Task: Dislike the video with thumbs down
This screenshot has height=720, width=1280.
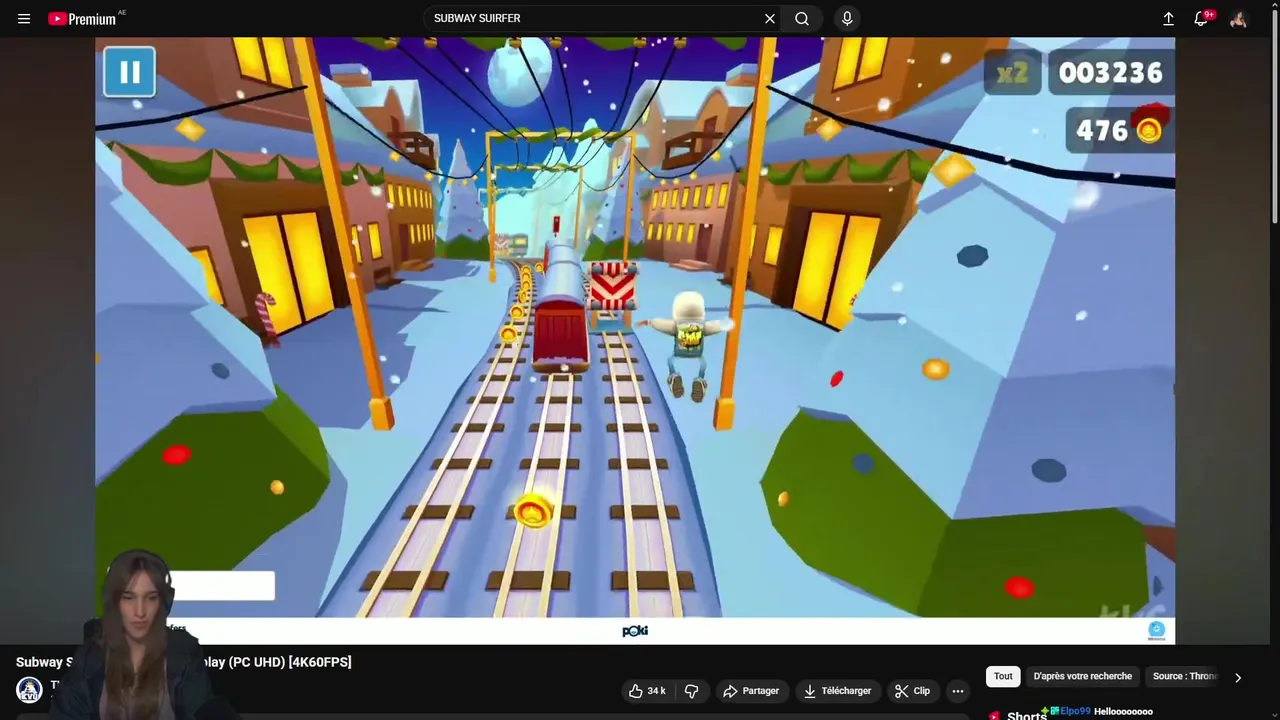Action: coord(691,691)
